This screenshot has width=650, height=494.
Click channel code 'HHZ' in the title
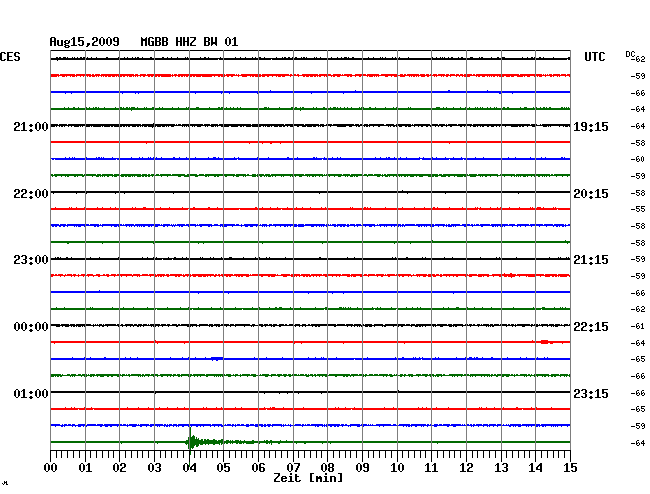pyautogui.click(x=186, y=42)
